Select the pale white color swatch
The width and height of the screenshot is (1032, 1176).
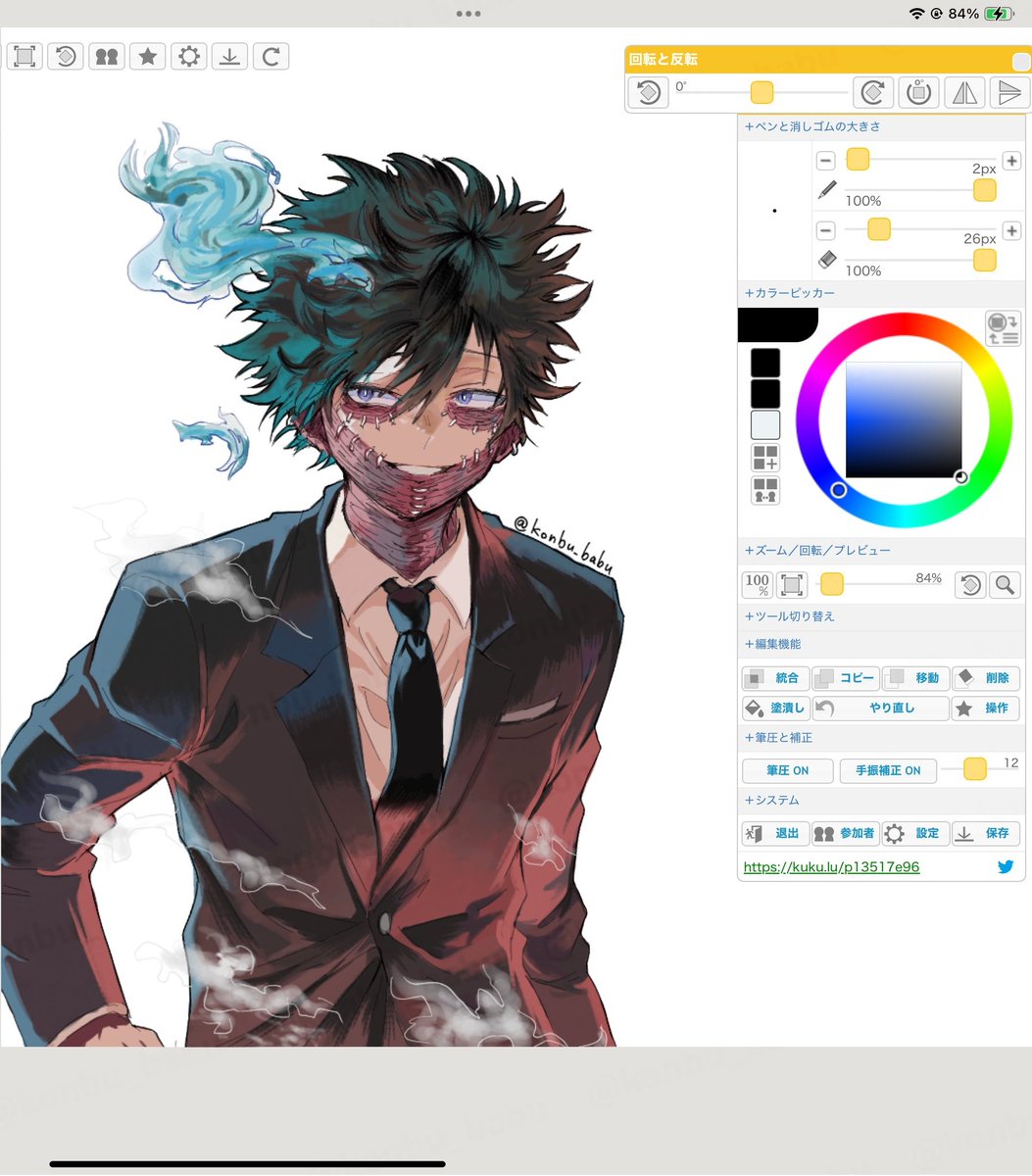(765, 425)
